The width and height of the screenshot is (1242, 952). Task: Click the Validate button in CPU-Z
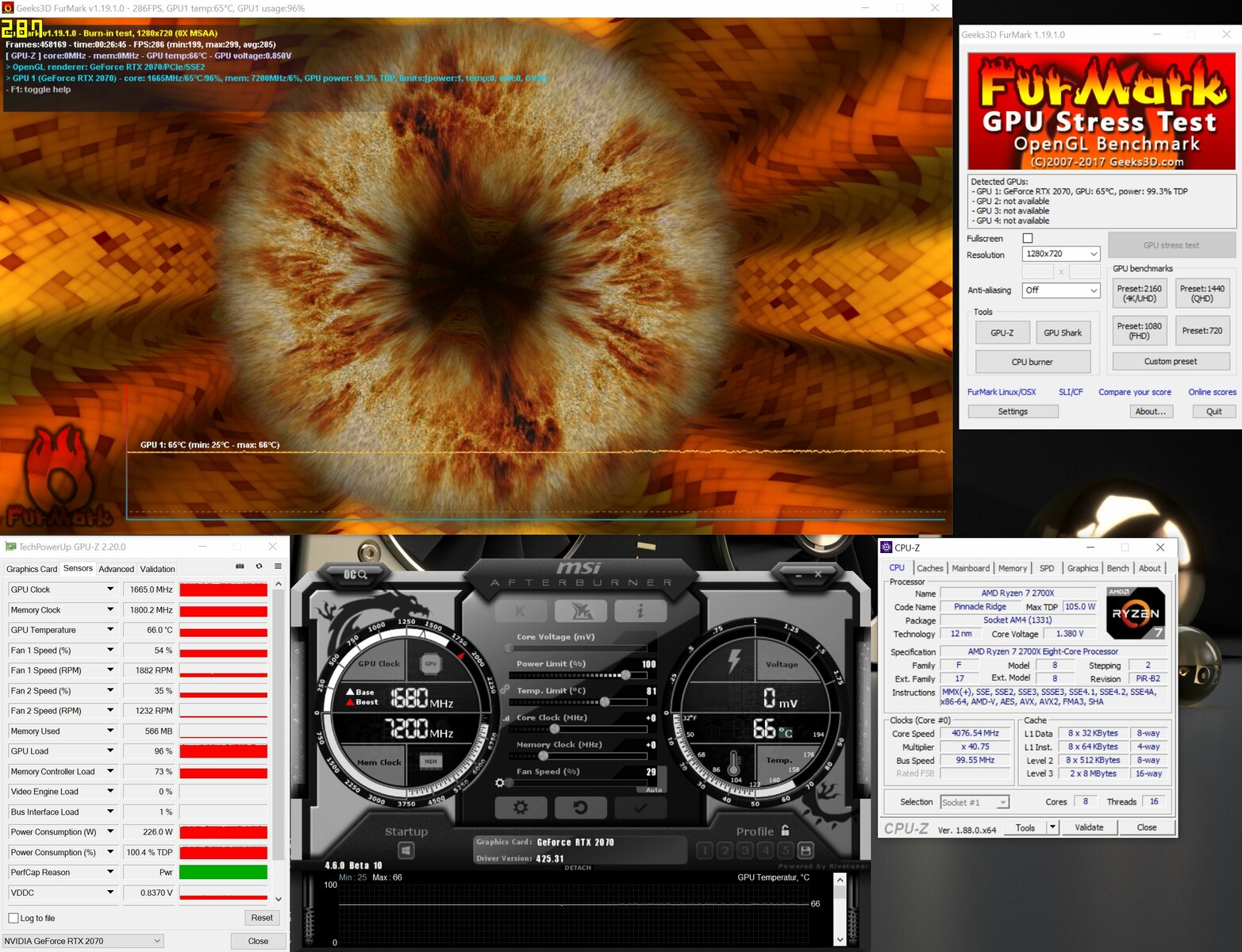(x=1089, y=827)
